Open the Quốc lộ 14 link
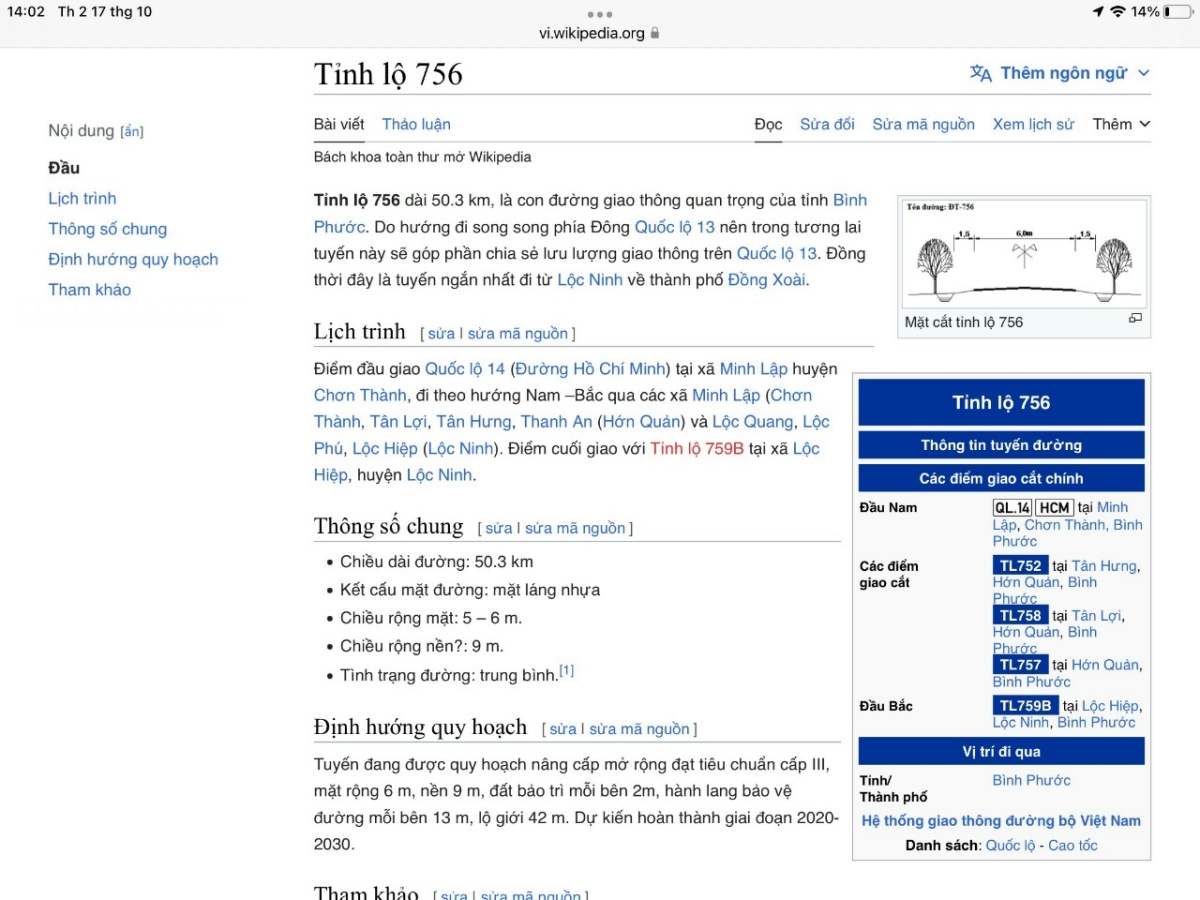Viewport: 1200px width, 900px height. [465, 369]
